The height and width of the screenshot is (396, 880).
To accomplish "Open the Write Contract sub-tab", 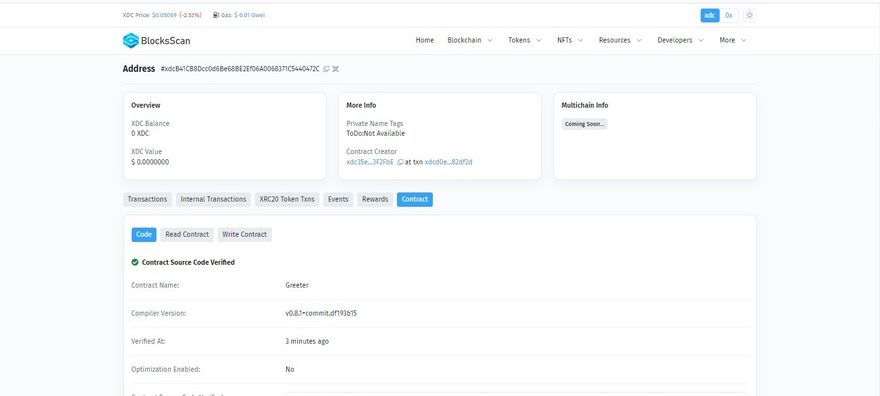I will 244,234.
